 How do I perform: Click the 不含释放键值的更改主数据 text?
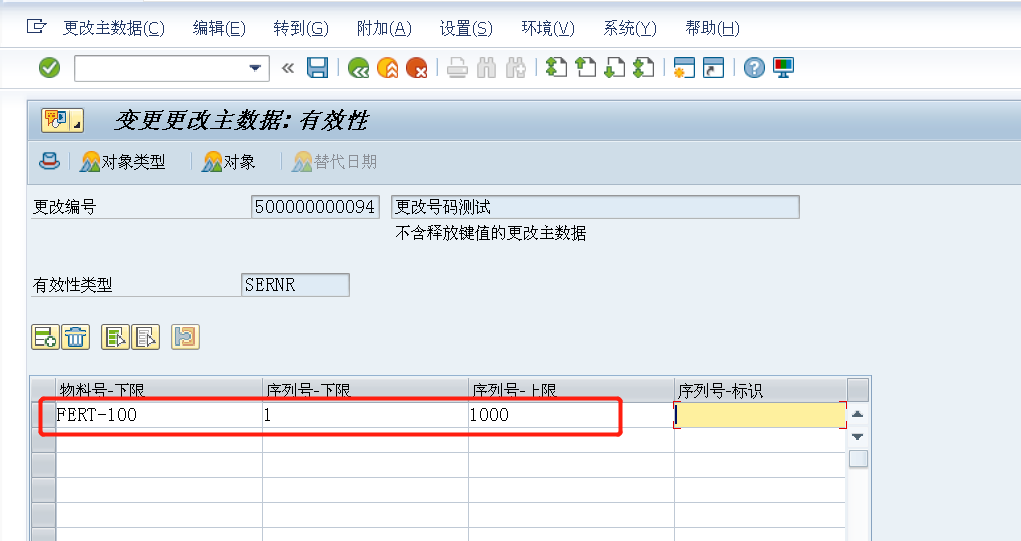pos(491,233)
